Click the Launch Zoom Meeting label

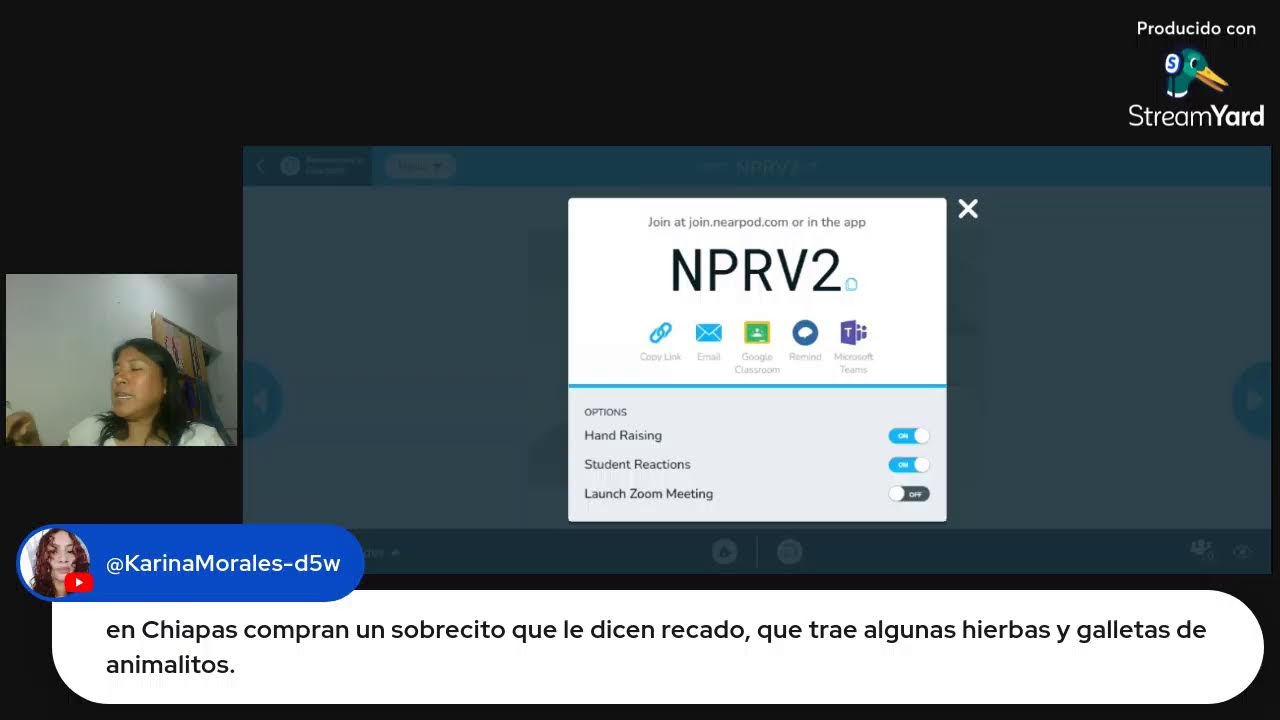point(648,494)
